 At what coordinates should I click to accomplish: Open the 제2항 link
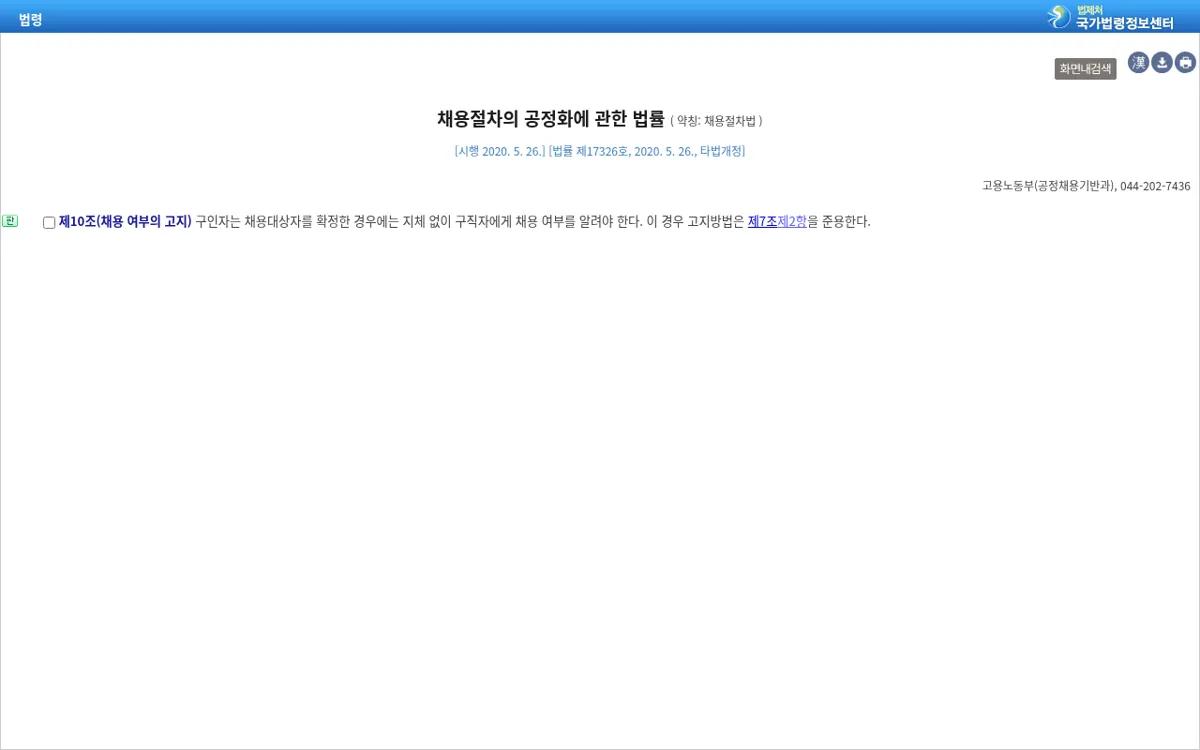[x=792, y=222]
